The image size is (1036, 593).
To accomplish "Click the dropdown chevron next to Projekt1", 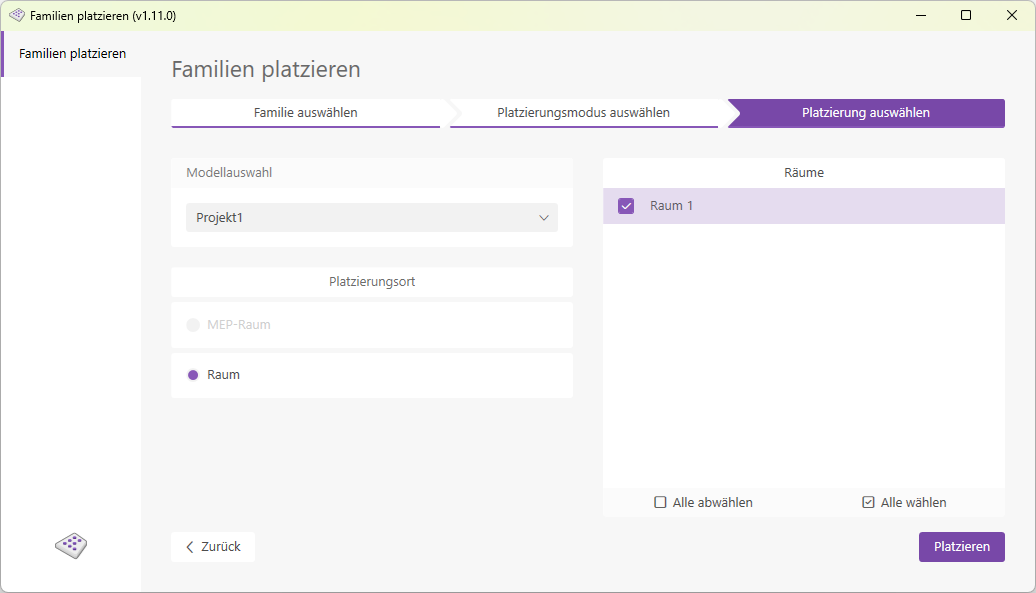I will (x=543, y=217).
